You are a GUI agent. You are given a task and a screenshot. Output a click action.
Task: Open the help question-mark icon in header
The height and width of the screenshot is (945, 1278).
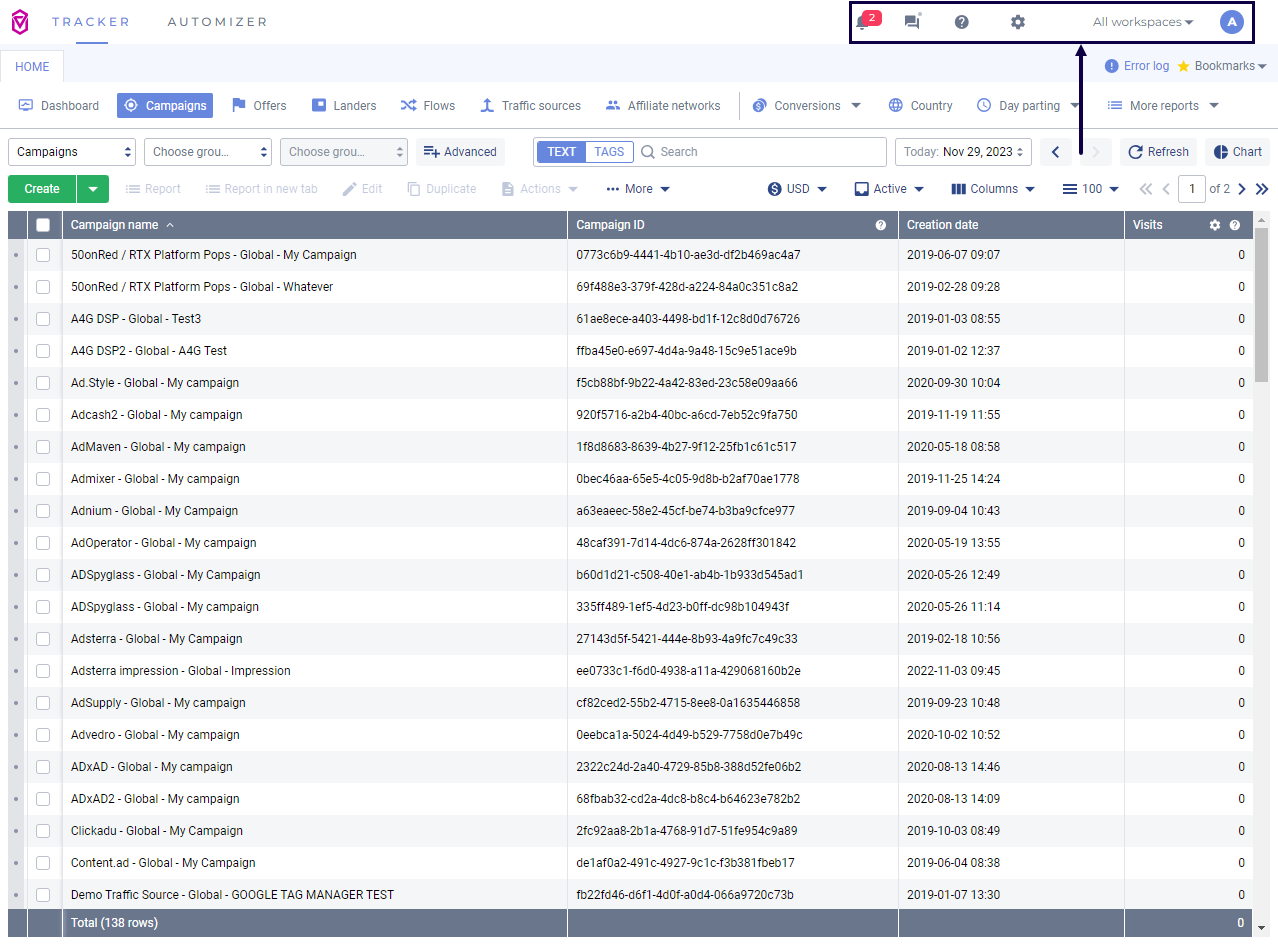[962, 22]
